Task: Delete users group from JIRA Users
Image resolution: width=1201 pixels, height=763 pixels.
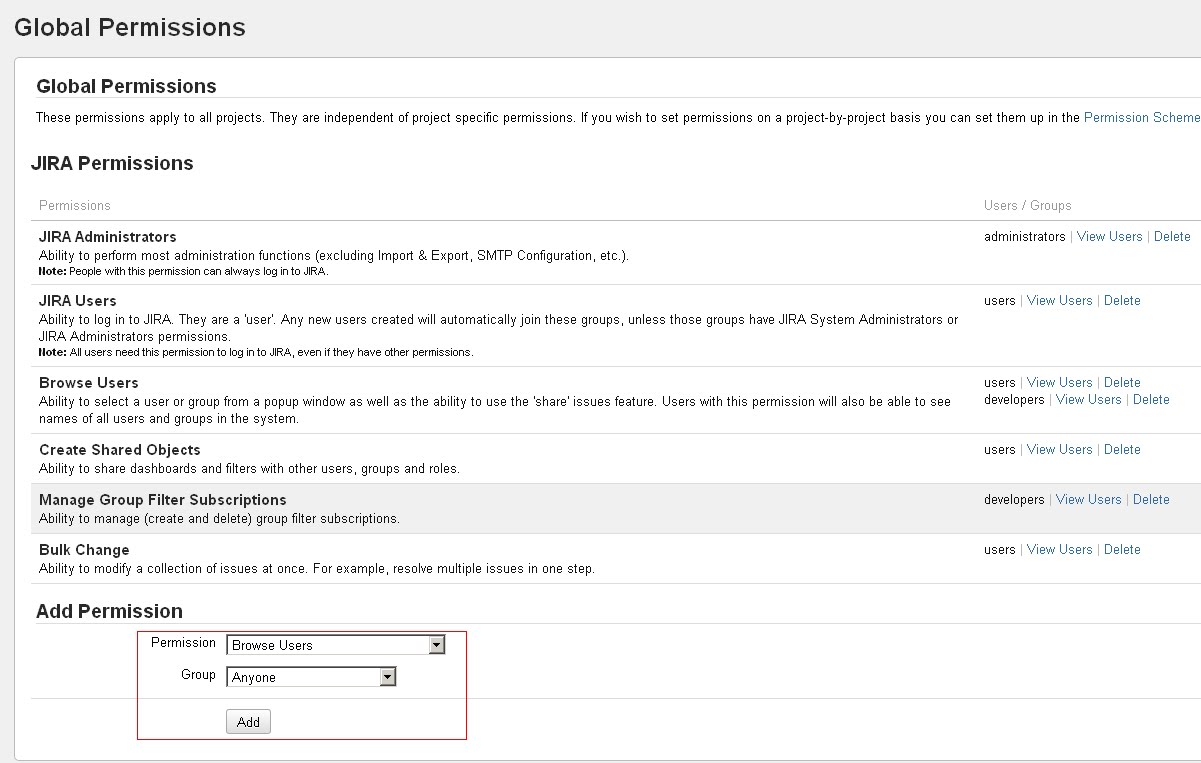Action: [1122, 301]
